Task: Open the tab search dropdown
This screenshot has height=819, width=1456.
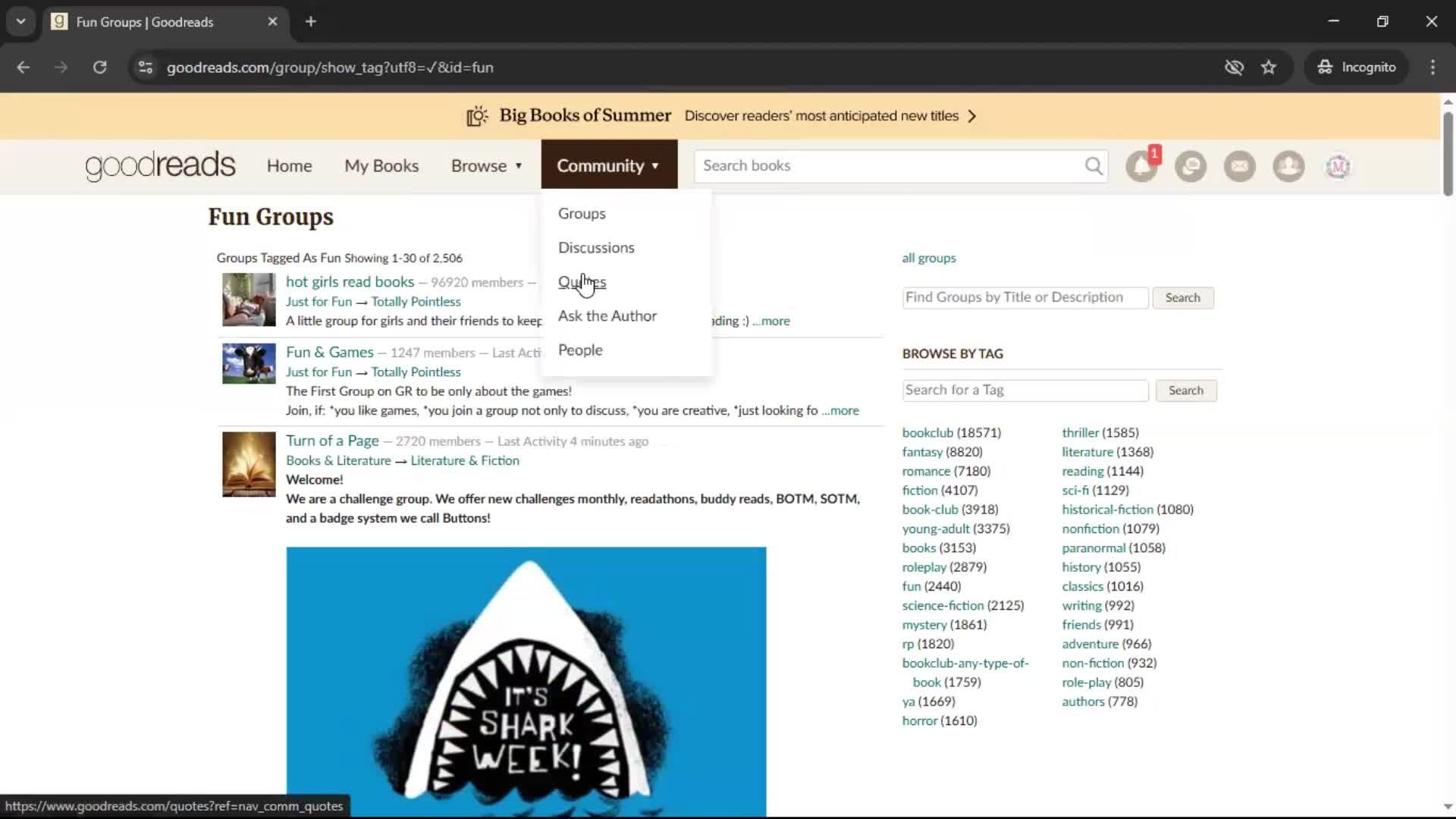Action: coord(20,22)
